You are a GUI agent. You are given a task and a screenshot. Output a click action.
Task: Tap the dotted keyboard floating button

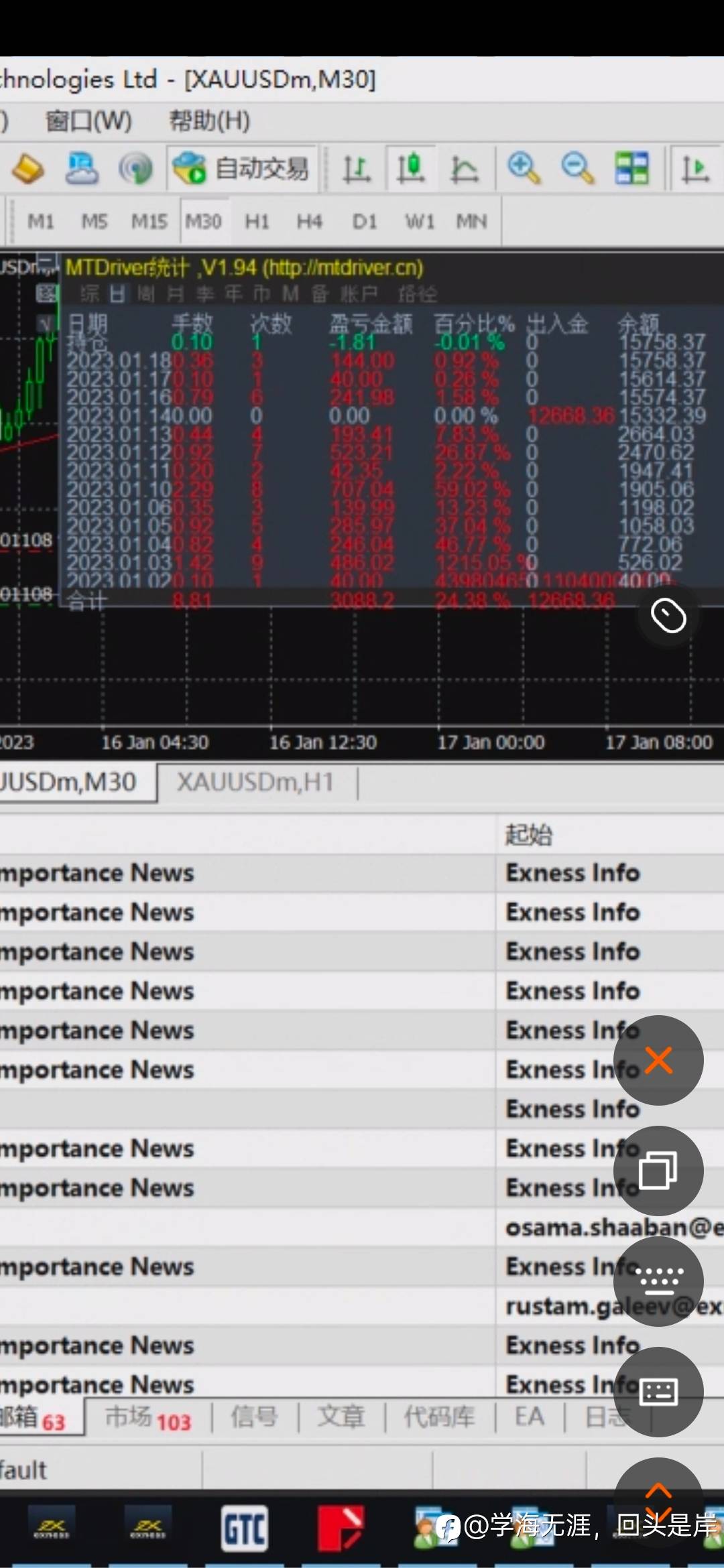(x=658, y=1281)
